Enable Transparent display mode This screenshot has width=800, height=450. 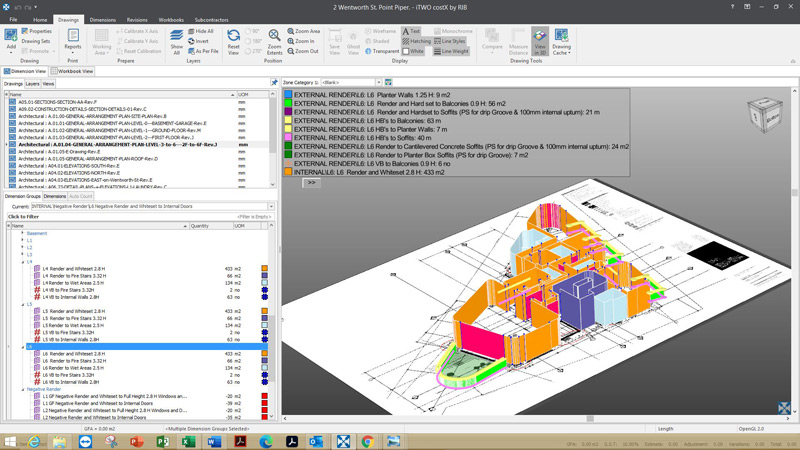pyautogui.click(x=382, y=51)
